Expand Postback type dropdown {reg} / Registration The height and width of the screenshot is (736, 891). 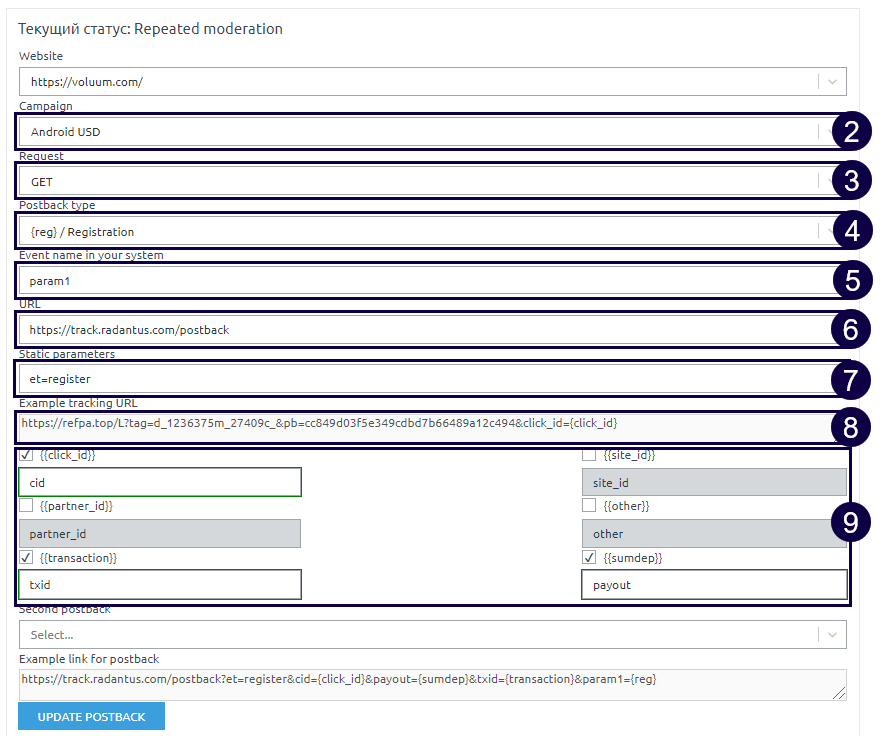tap(420, 232)
